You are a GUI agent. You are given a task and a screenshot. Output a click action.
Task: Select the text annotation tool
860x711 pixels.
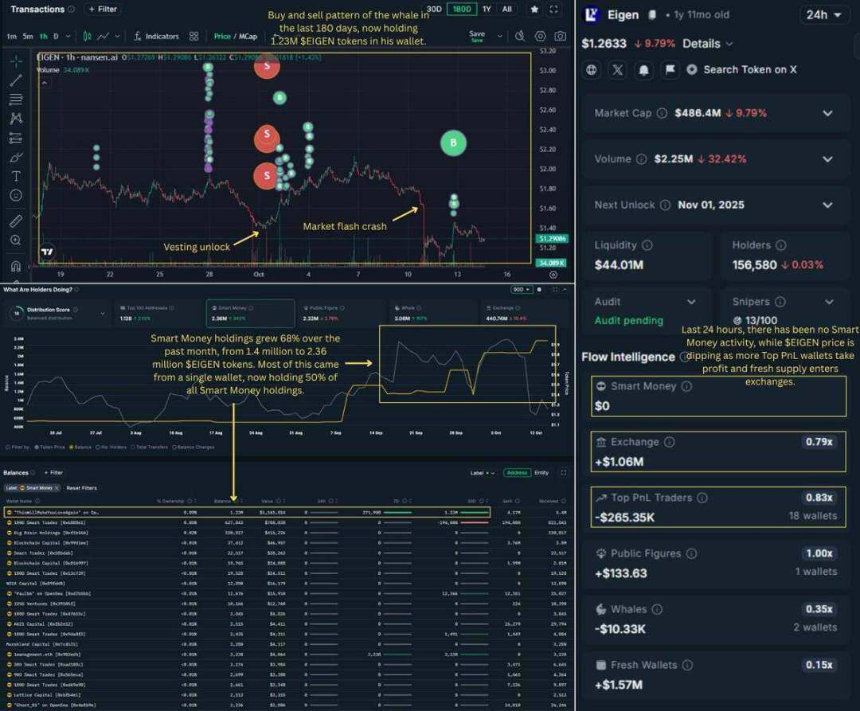tap(16, 175)
